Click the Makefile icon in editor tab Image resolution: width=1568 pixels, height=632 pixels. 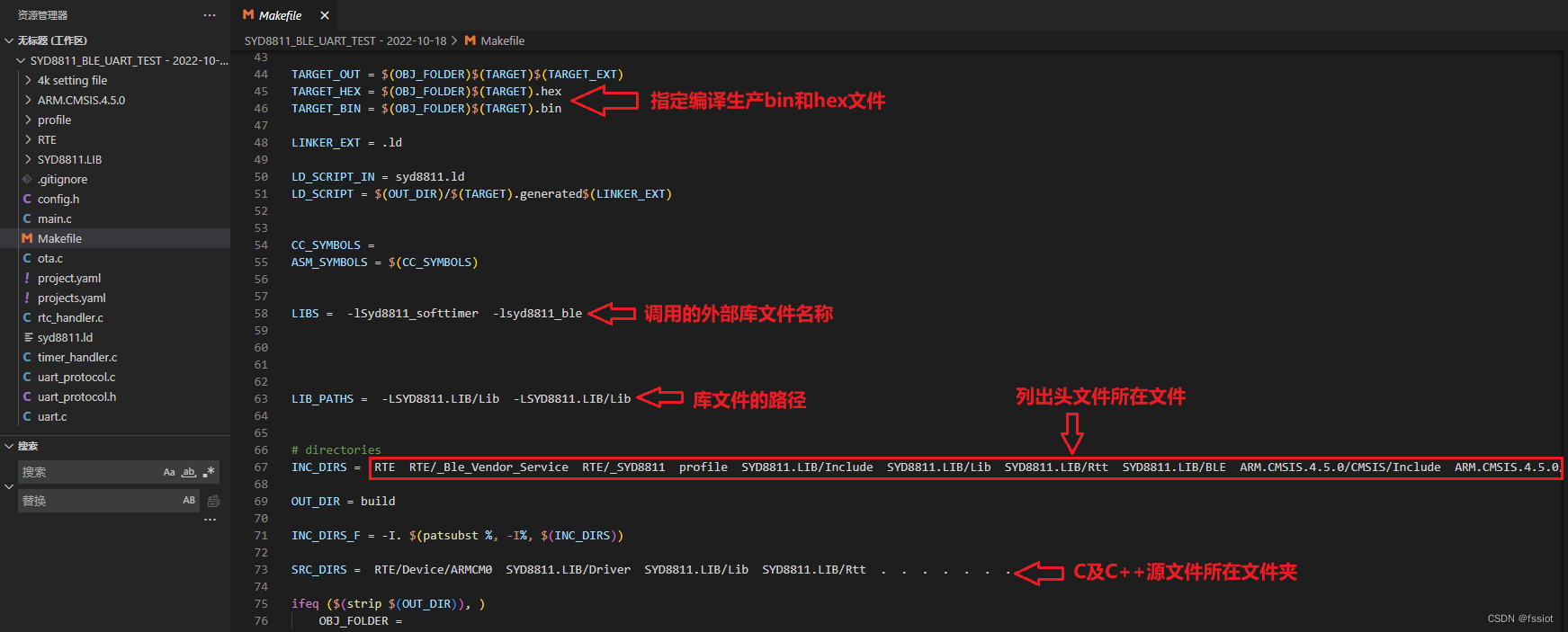coord(248,14)
